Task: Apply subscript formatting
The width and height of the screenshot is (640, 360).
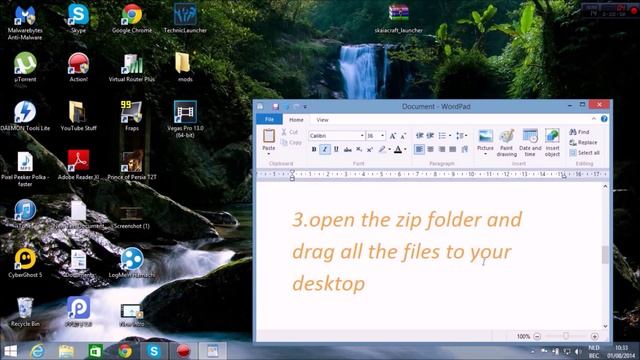Action: click(x=359, y=149)
